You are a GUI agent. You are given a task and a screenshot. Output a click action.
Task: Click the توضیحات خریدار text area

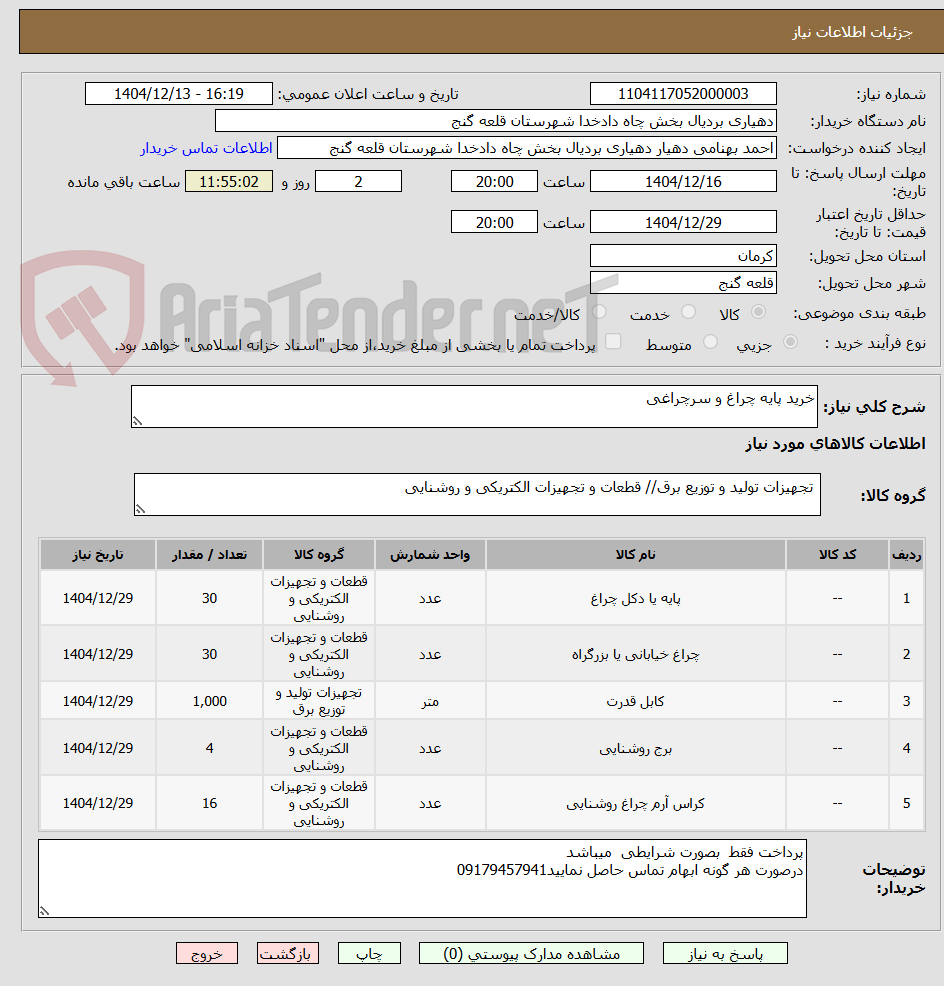(x=422, y=878)
